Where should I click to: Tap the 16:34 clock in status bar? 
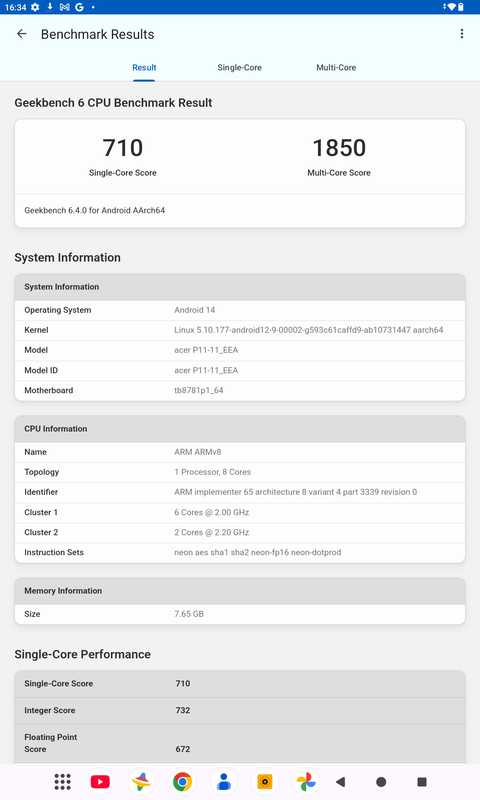pyautogui.click(x=15, y=7)
